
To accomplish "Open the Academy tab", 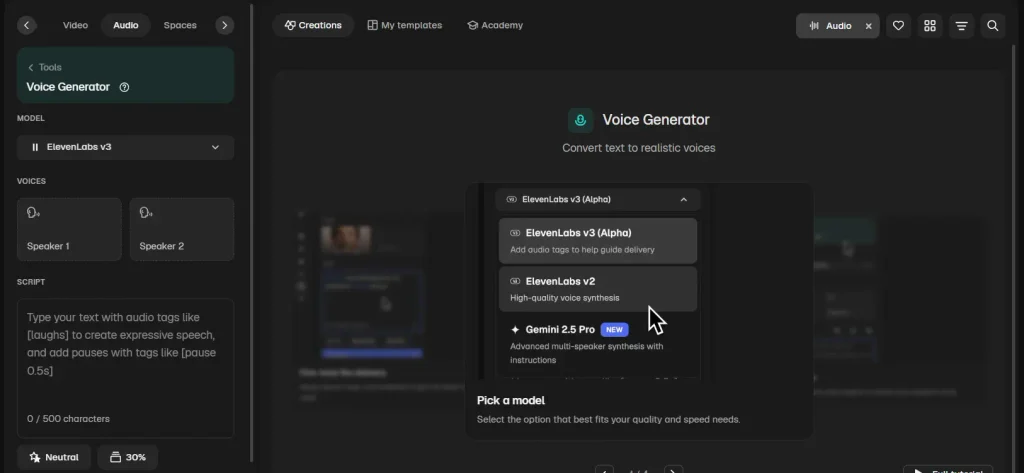I will 495,25.
